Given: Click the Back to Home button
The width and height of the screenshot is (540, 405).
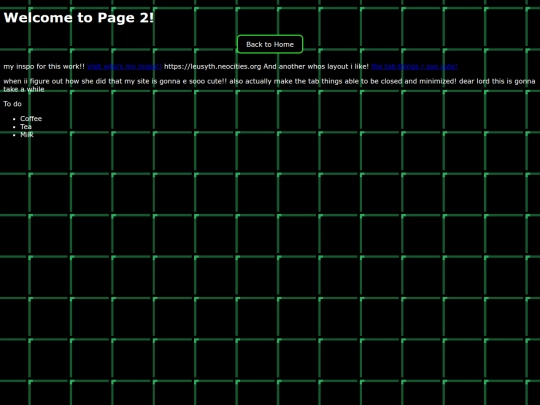Looking at the screenshot, I should coord(270,44).
